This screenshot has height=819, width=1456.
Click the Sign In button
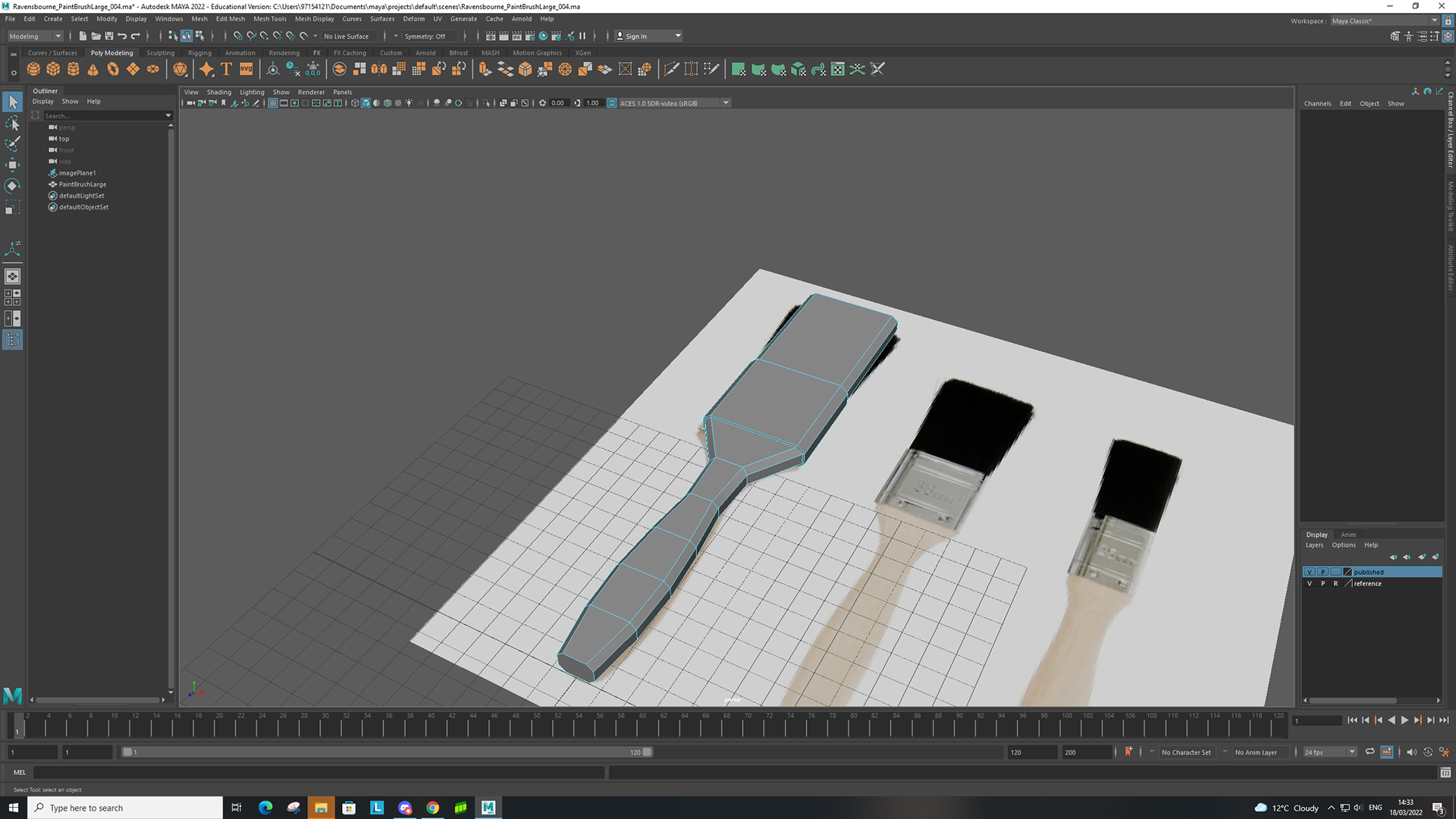point(635,36)
